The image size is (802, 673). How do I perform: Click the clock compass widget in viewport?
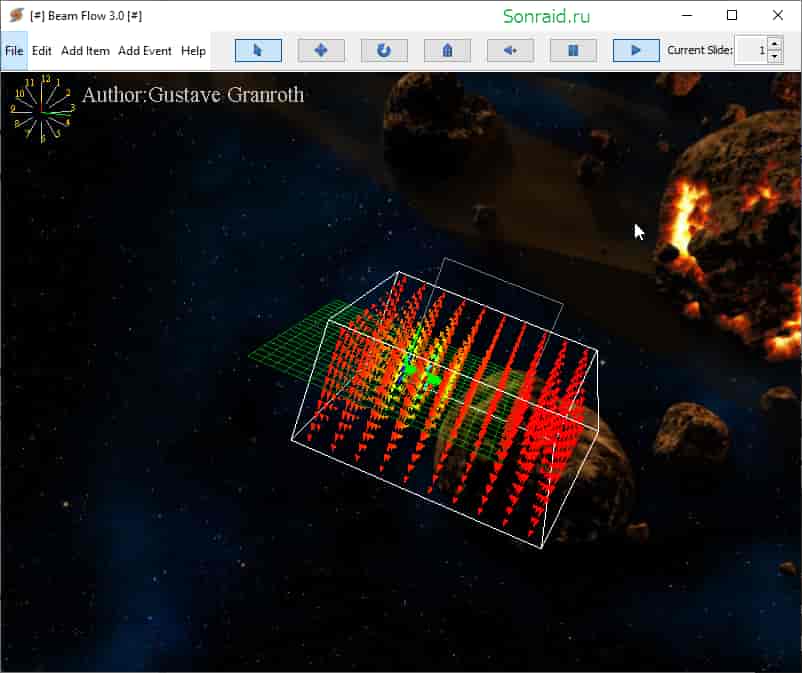[42, 109]
